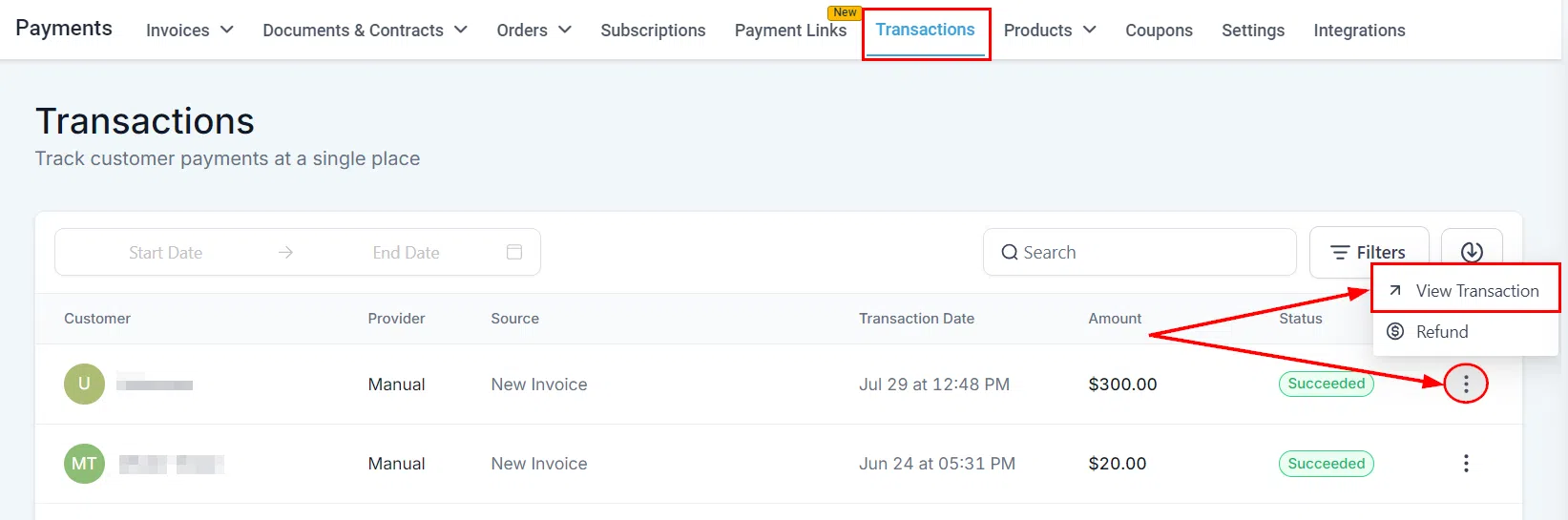Click New Invoice source in Jul 29 row
Image resolution: width=1568 pixels, height=520 pixels.
coord(539,385)
